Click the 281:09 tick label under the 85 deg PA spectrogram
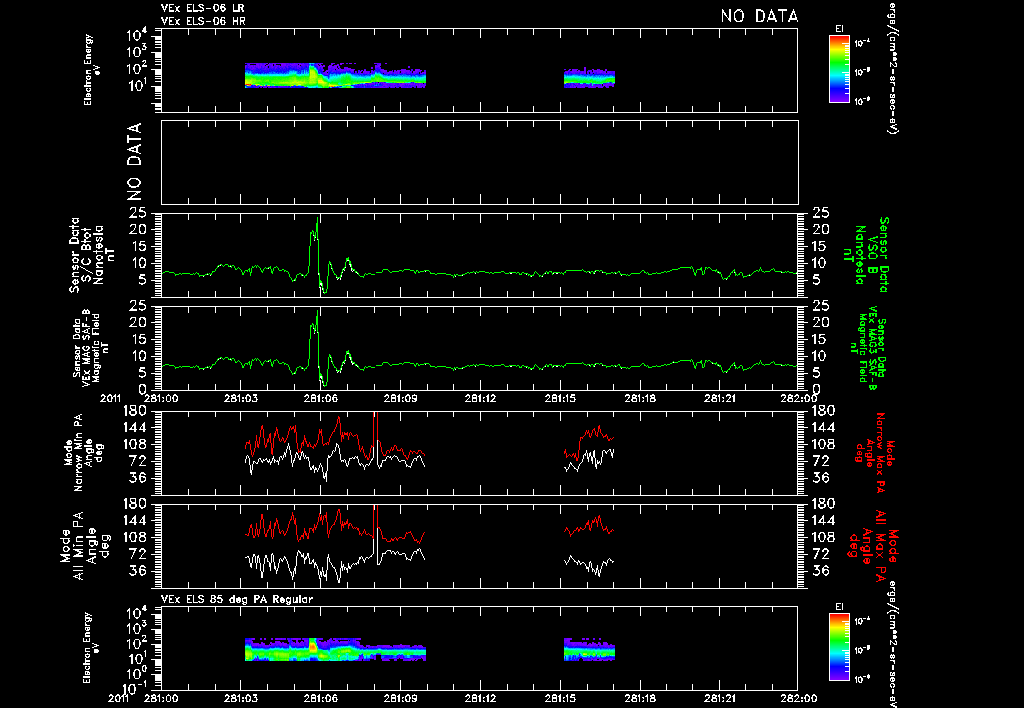 click(x=400, y=698)
